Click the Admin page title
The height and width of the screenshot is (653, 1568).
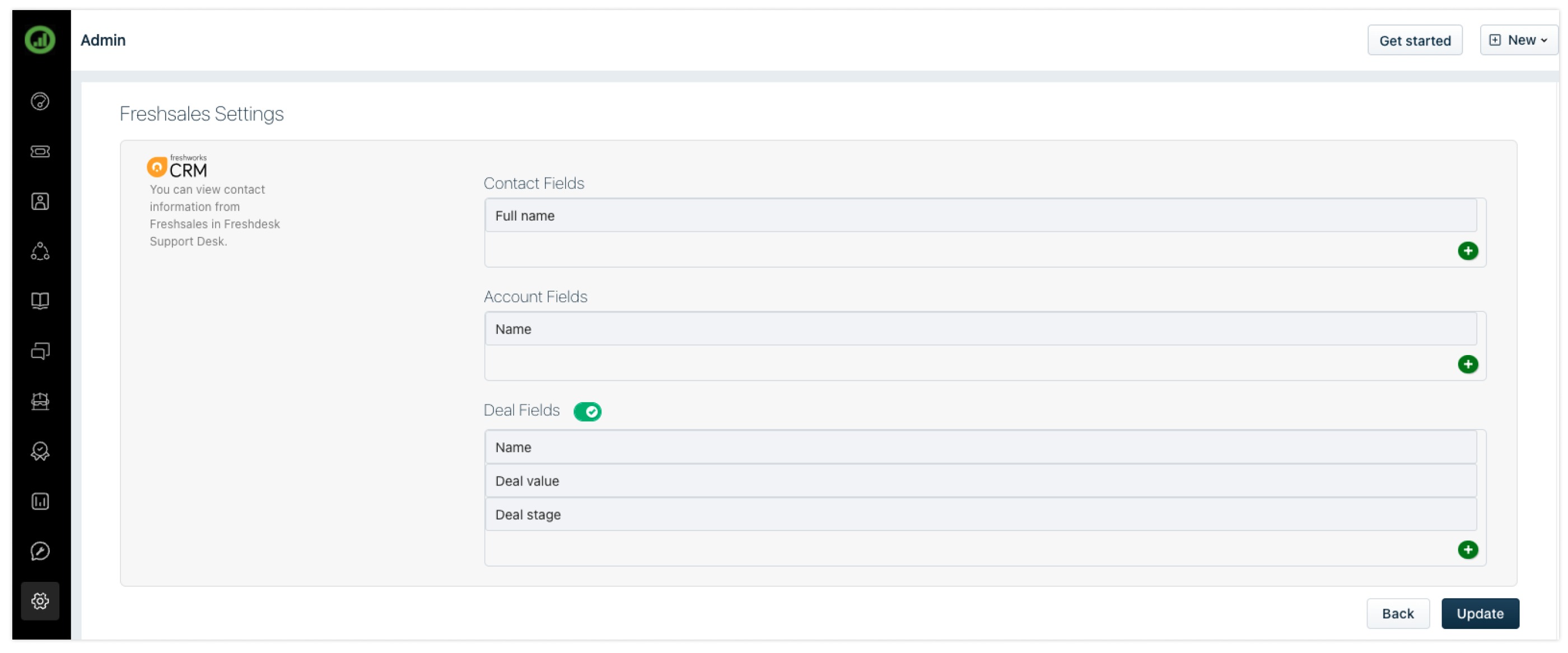[103, 40]
